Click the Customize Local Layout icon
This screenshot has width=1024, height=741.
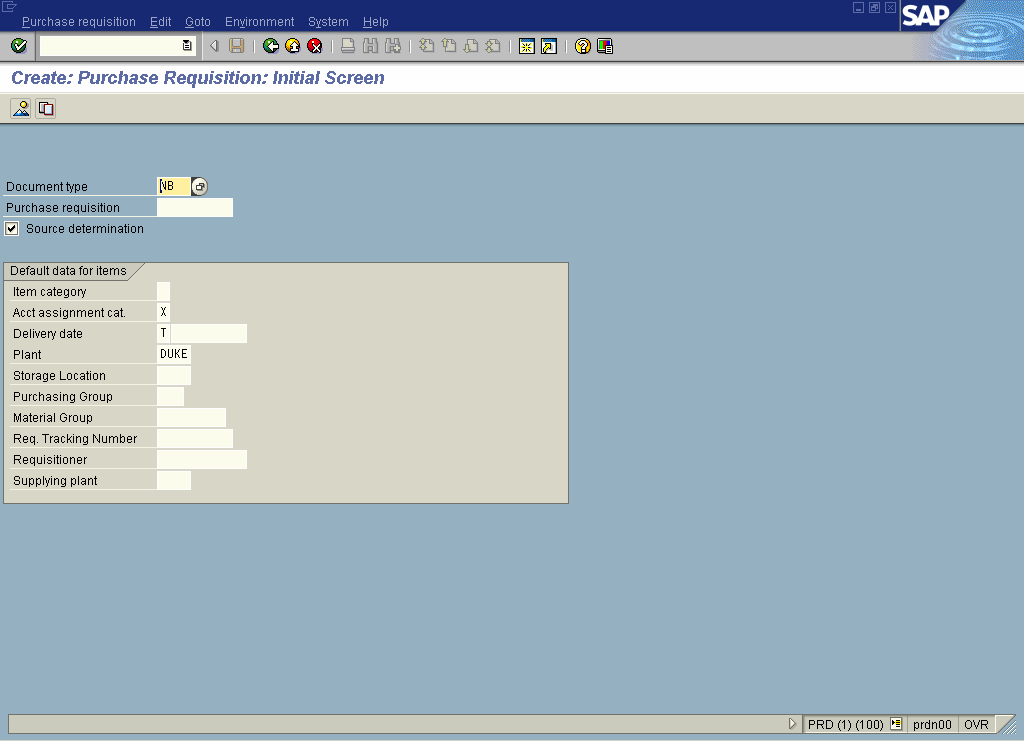605,46
